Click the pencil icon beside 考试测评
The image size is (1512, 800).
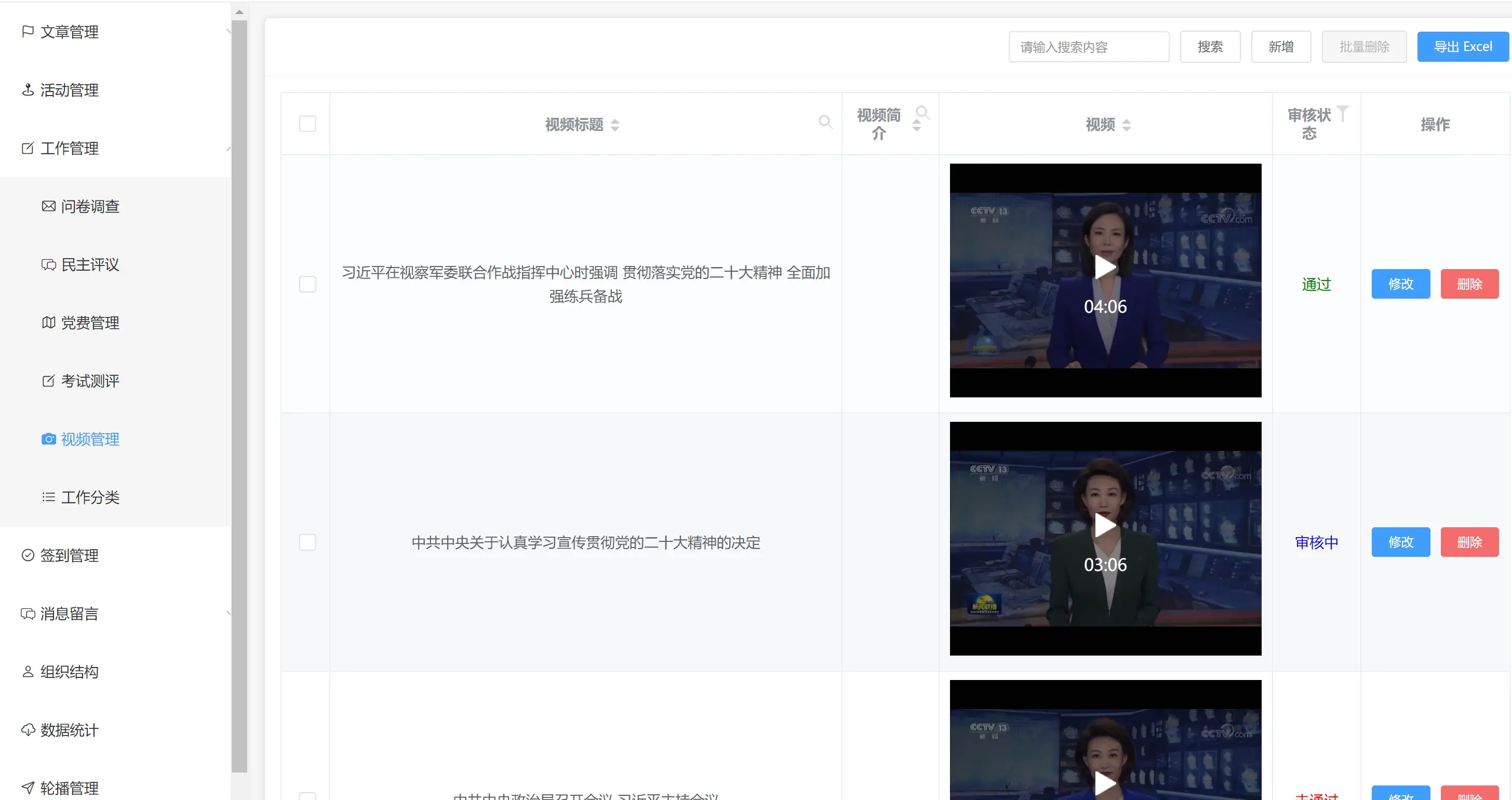(49, 380)
